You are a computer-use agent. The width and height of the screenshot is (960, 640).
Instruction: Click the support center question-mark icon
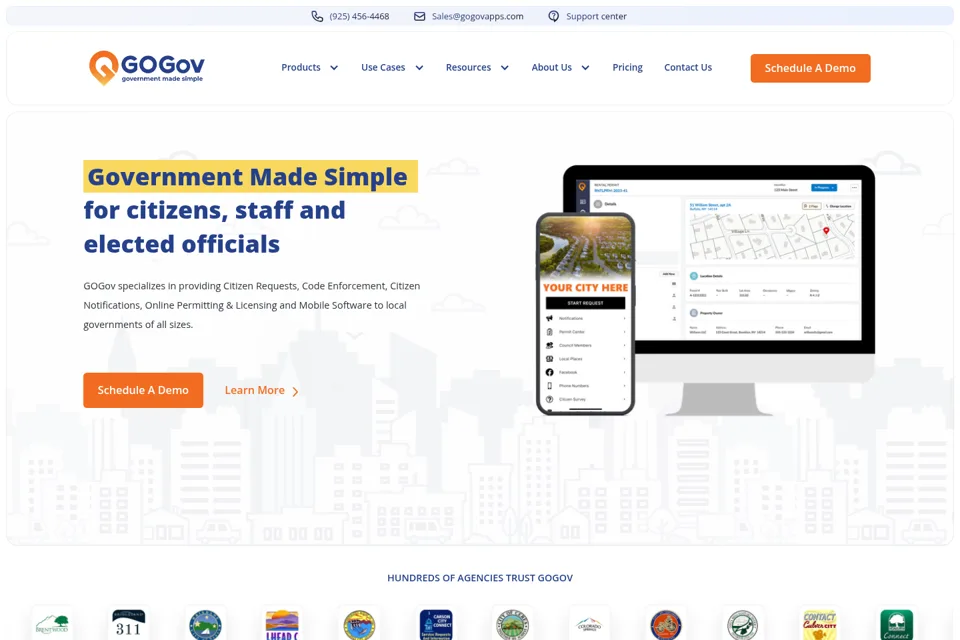coord(553,17)
